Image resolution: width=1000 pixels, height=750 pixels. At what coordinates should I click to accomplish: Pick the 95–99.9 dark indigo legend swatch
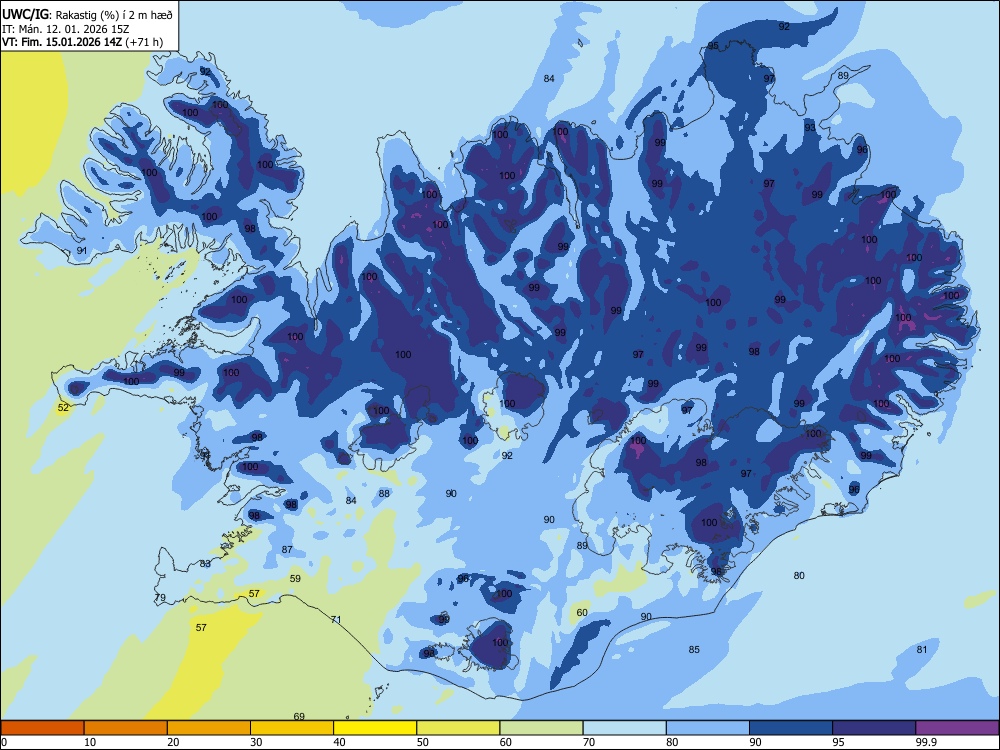pos(874,728)
